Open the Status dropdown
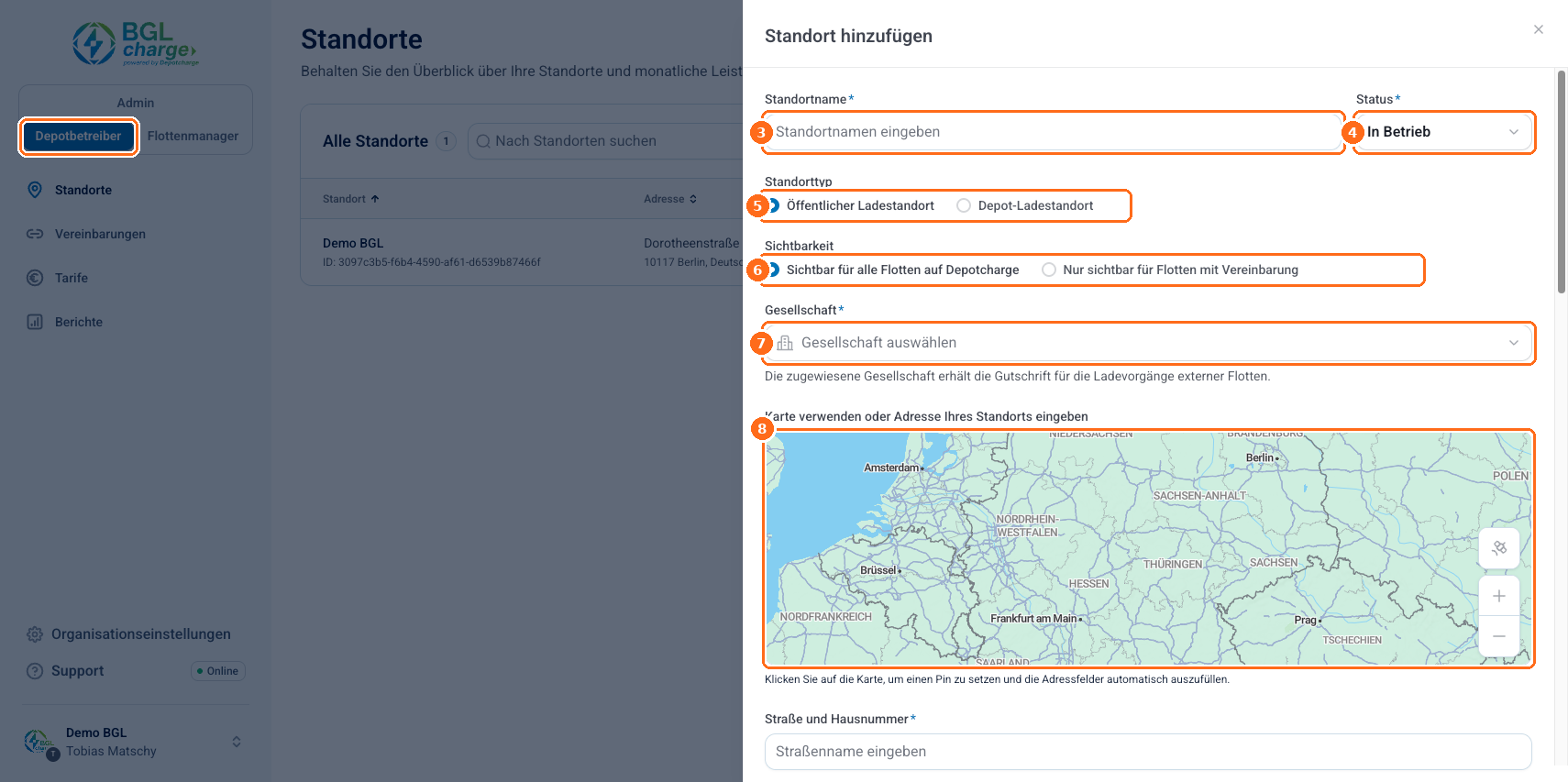This screenshot has height=782, width=1568. coord(1443,132)
